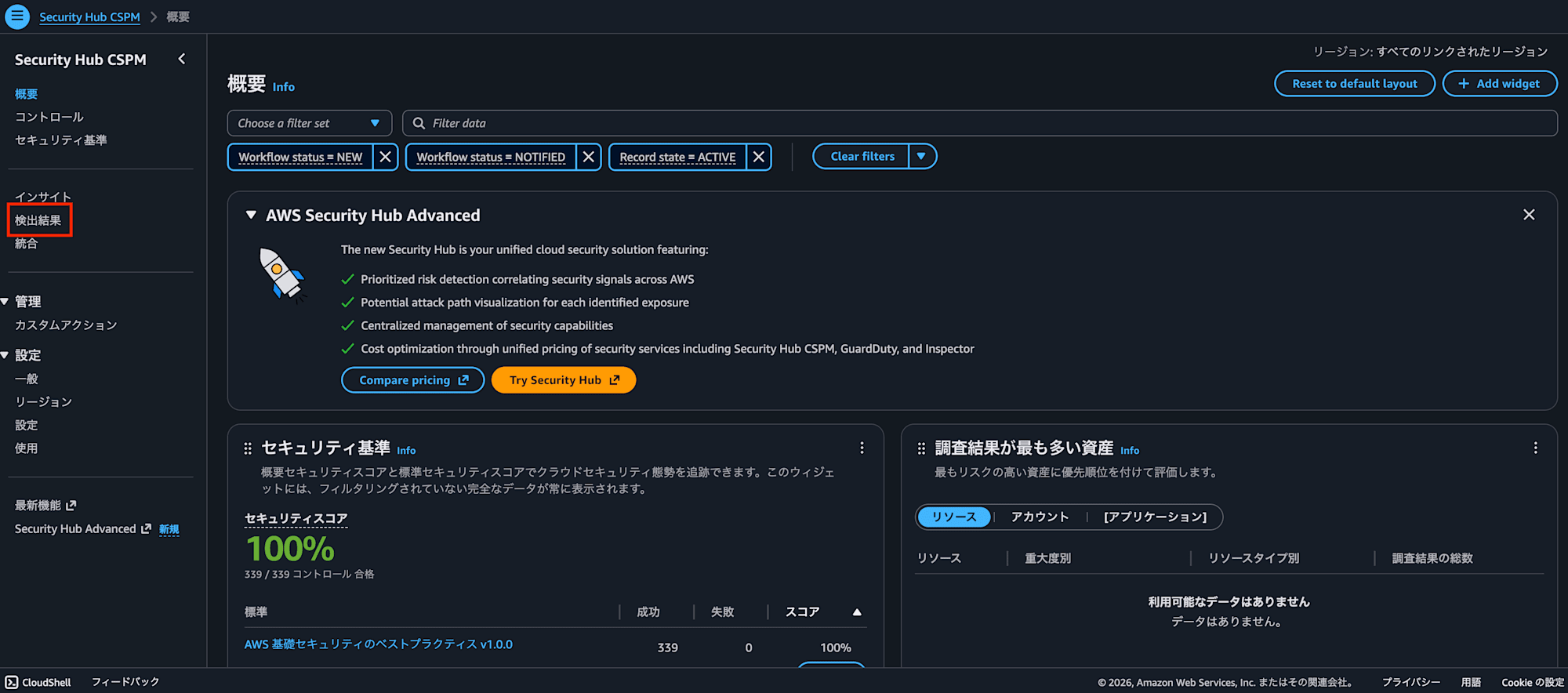Open the Clear filters dropdown arrow
The width and height of the screenshot is (1568, 693).
[x=922, y=157]
